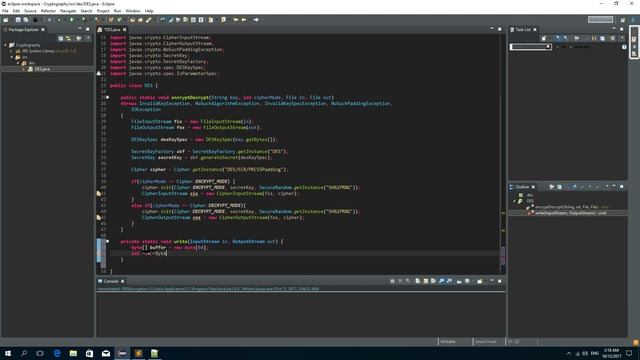Expand or collapse the Cryptography project

coord(6,45)
